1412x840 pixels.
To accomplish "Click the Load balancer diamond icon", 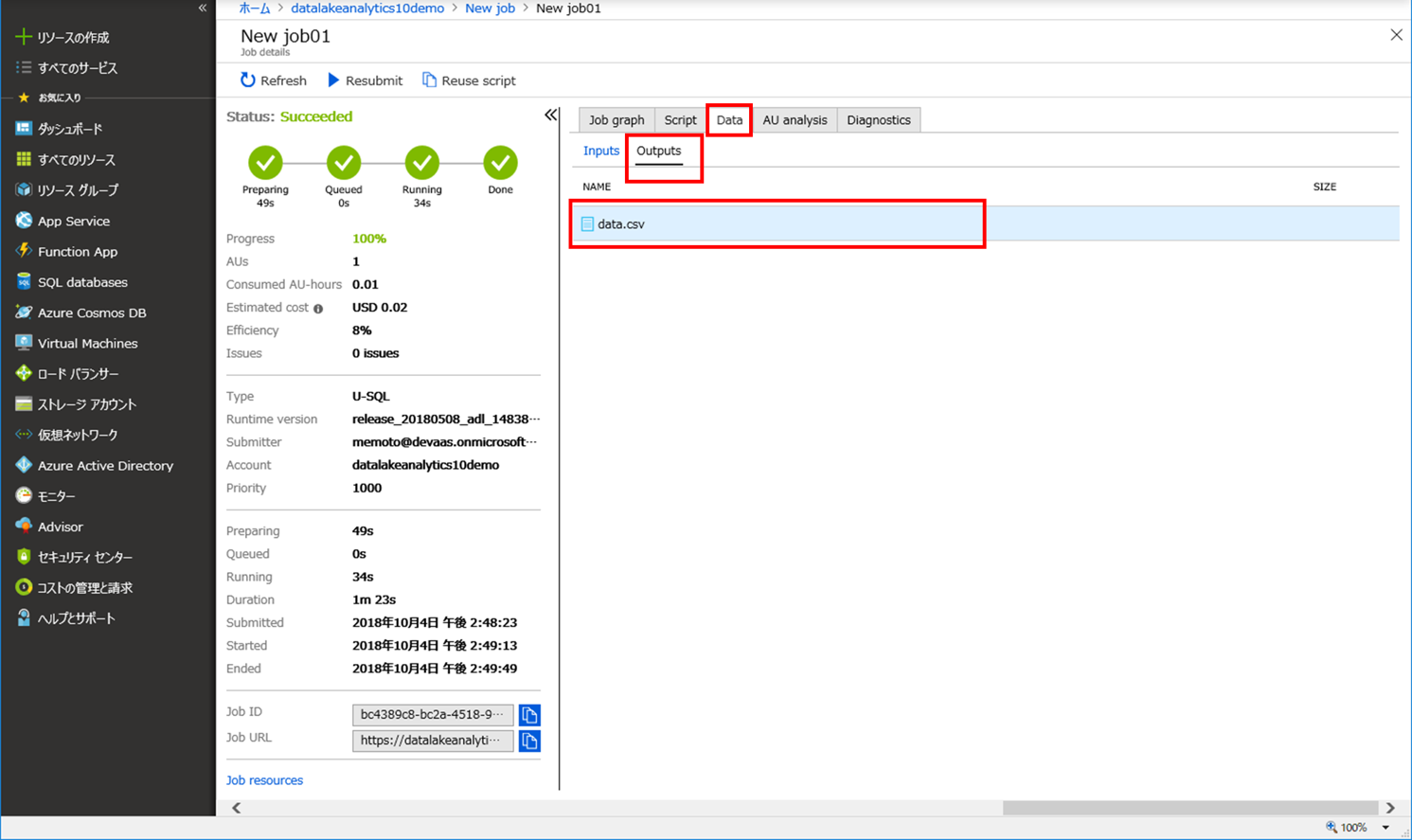I will (24, 373).
